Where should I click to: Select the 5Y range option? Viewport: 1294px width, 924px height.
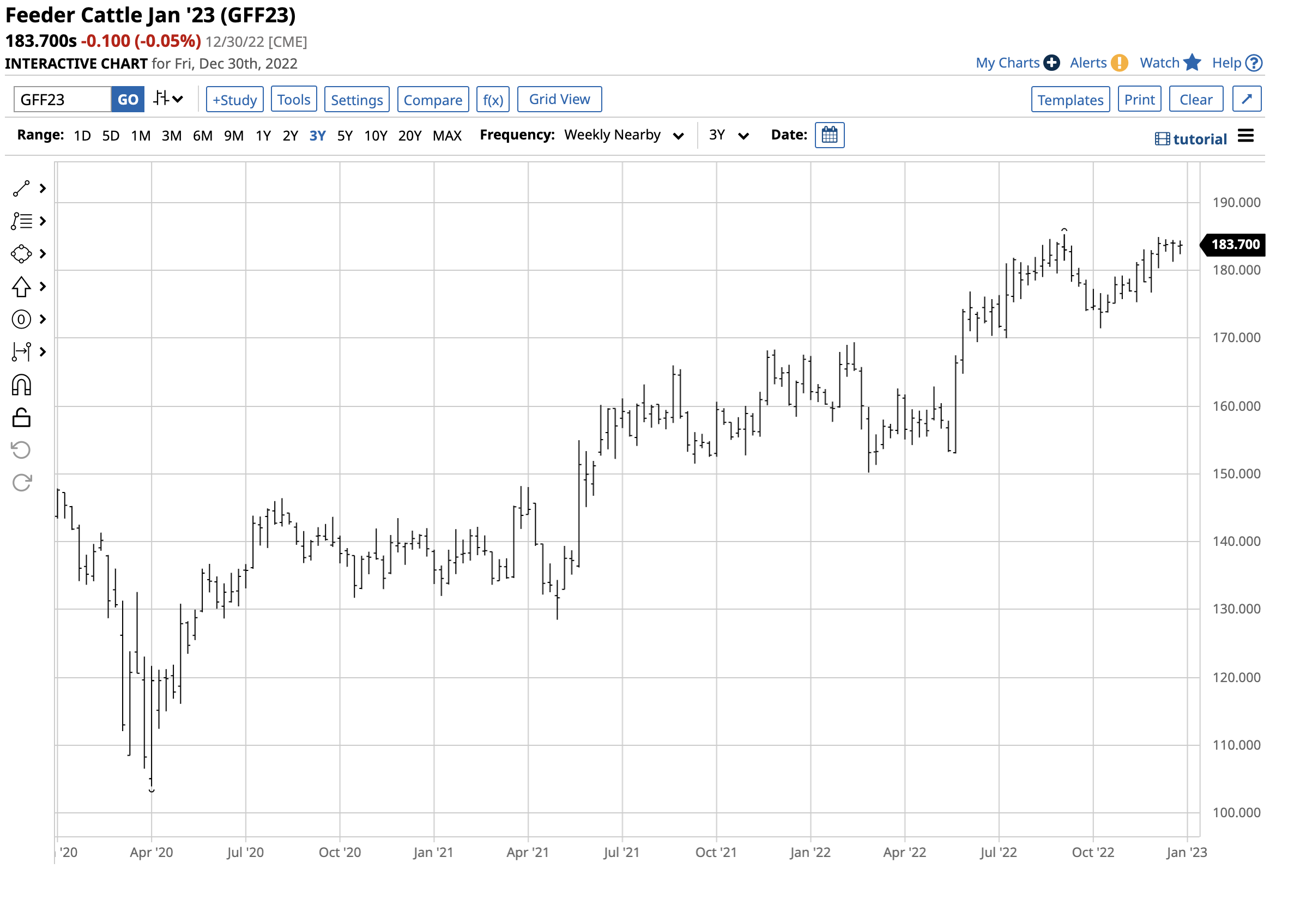point(344,136)
